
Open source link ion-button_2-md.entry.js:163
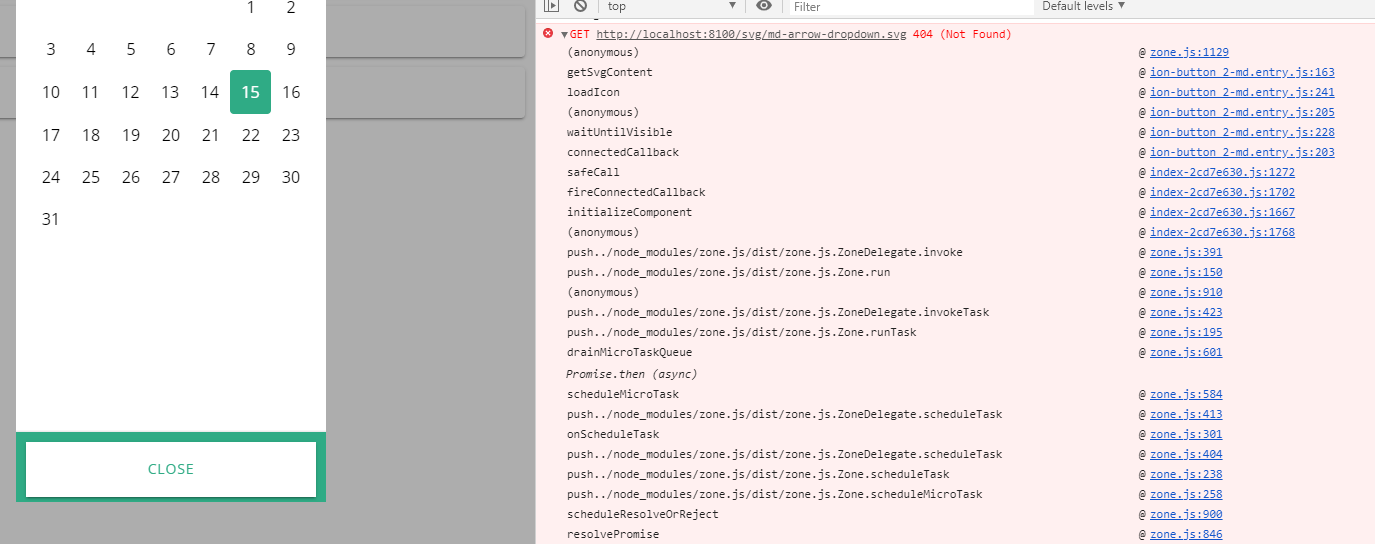tap(1242, 72)
